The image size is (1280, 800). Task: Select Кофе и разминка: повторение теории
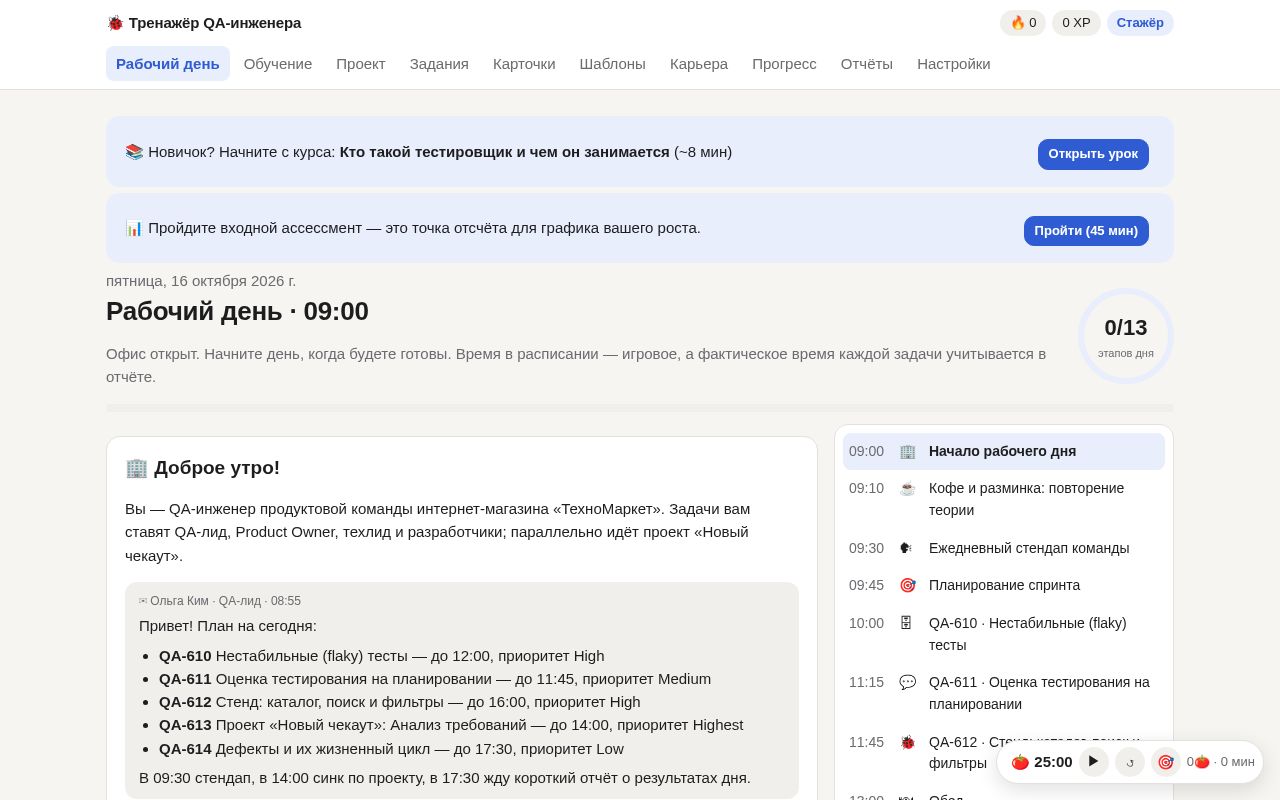click(1004, 499)
